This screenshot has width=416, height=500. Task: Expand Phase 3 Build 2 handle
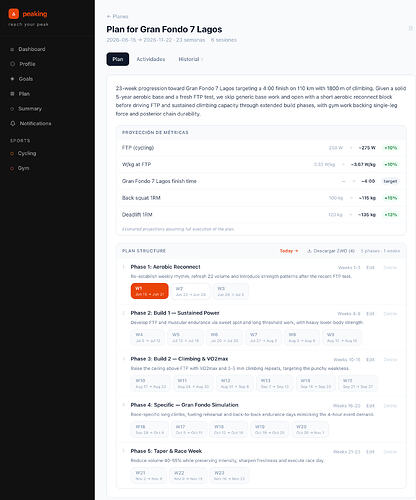124,359
